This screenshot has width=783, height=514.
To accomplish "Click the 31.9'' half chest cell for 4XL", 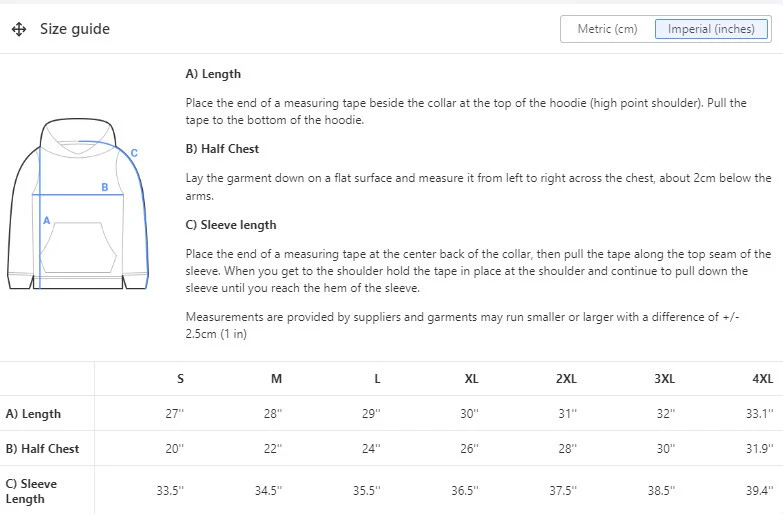I will (x=760, y=449).
